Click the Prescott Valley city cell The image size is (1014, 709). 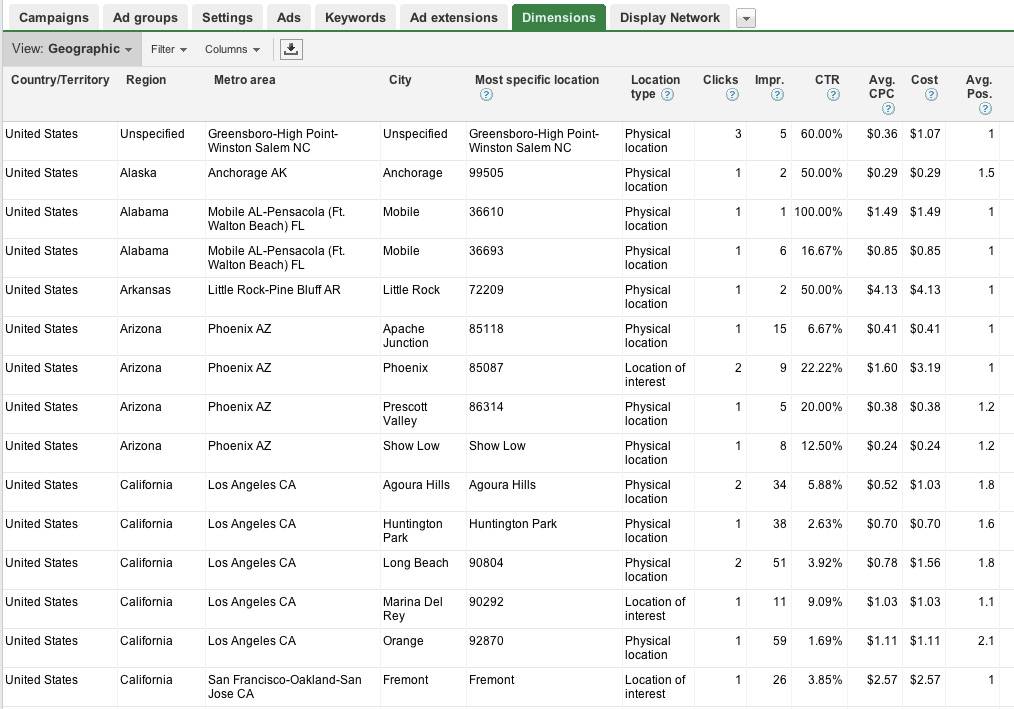pyautogui.click(x=405, y=414)
